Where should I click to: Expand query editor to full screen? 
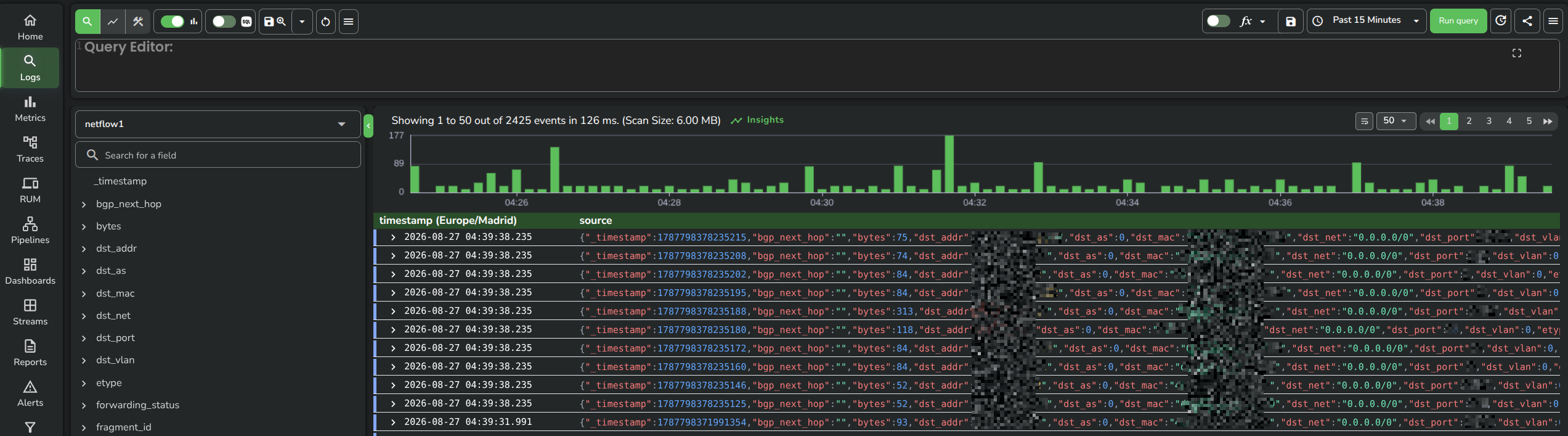(1517, 53)
